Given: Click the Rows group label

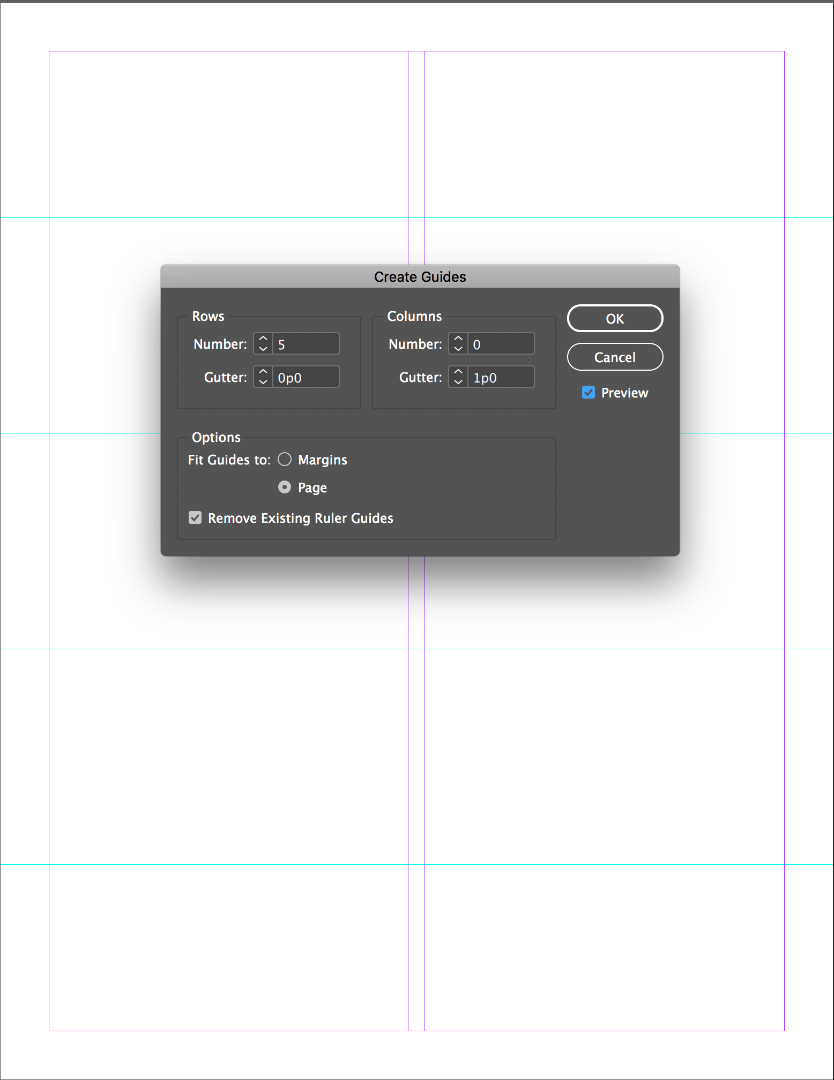Looking at the screenshot, I should (208, 316).
